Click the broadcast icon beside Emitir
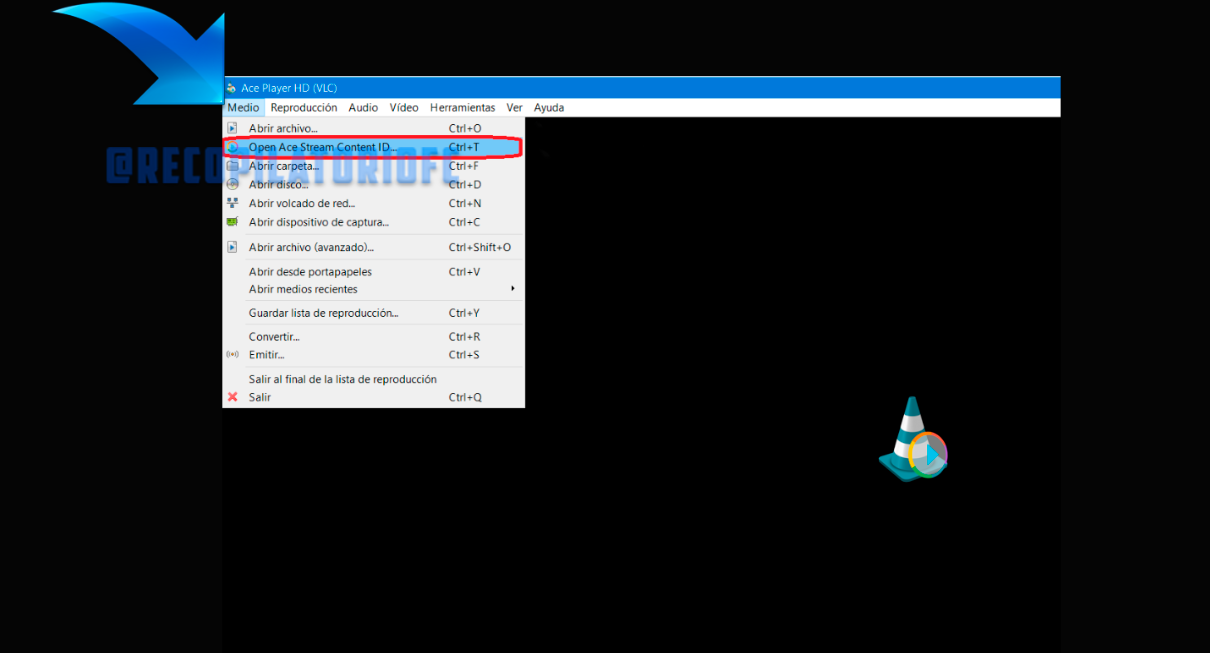 click(233, 355)
